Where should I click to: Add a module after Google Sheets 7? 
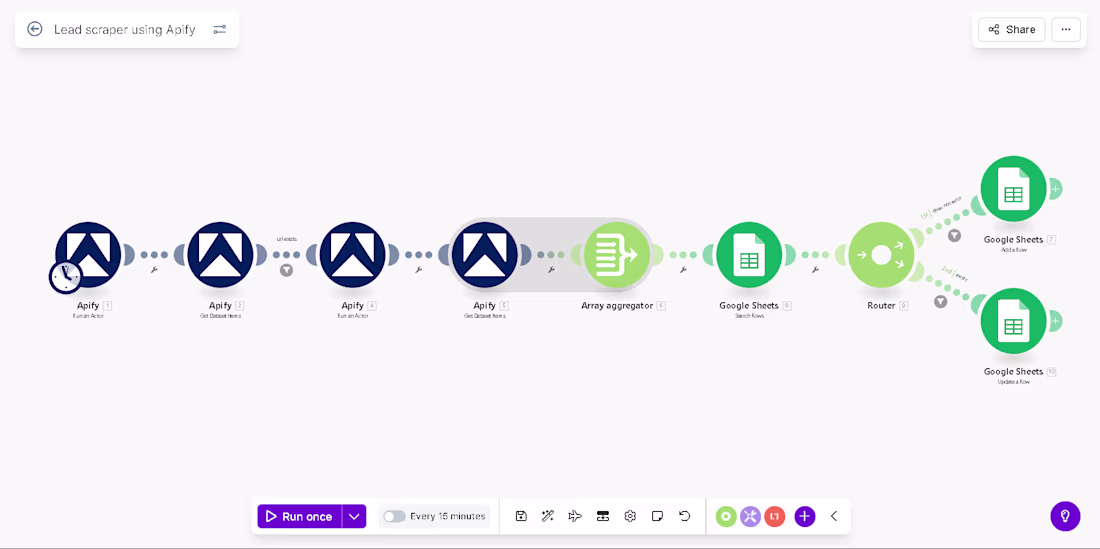click(1055, 189)
